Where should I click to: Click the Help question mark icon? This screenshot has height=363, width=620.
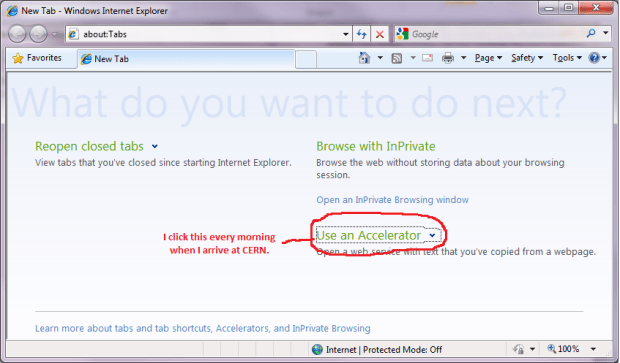click(x=594, y=58)
